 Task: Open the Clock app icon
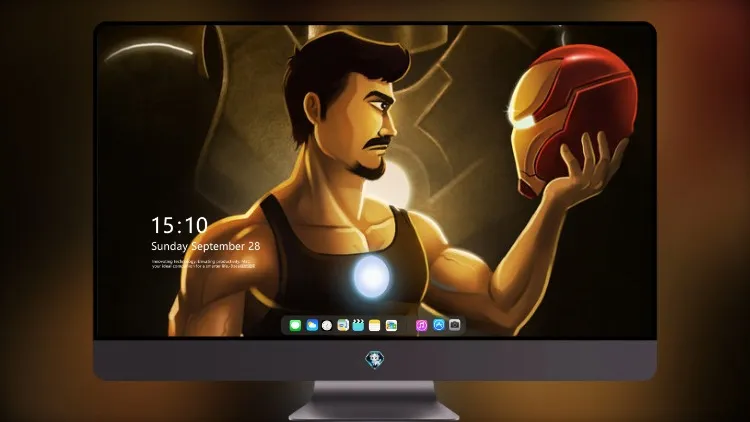point(327,326)
